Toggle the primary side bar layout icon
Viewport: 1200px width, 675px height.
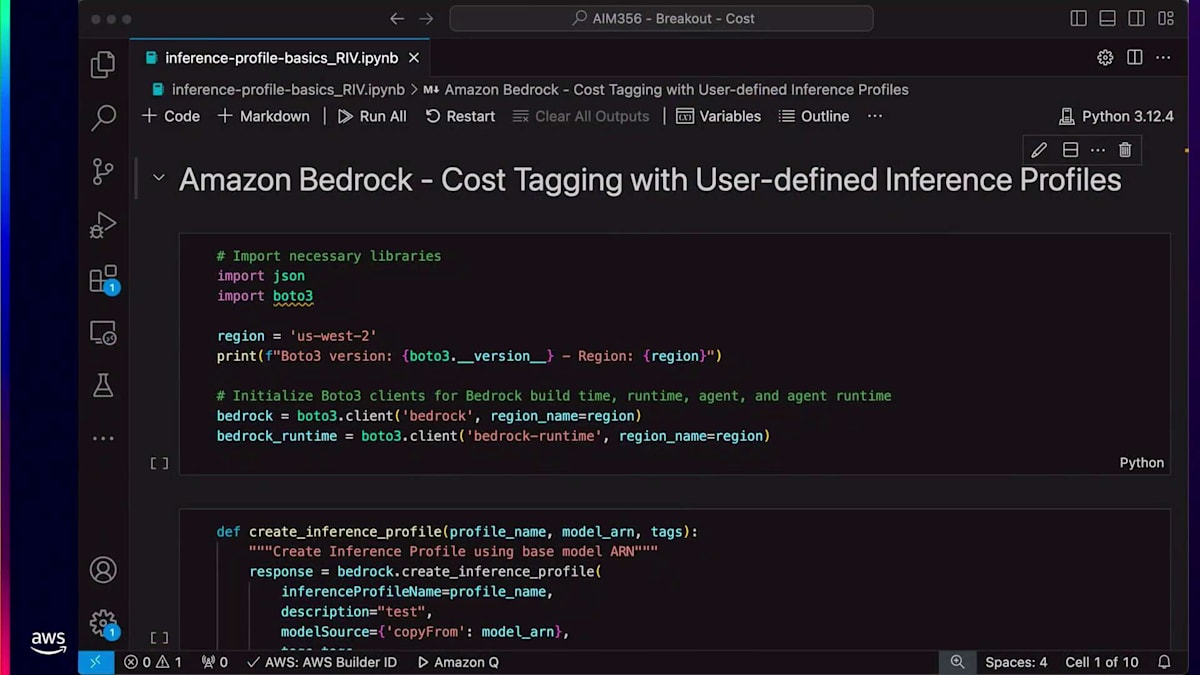[x=1078, y=18]
